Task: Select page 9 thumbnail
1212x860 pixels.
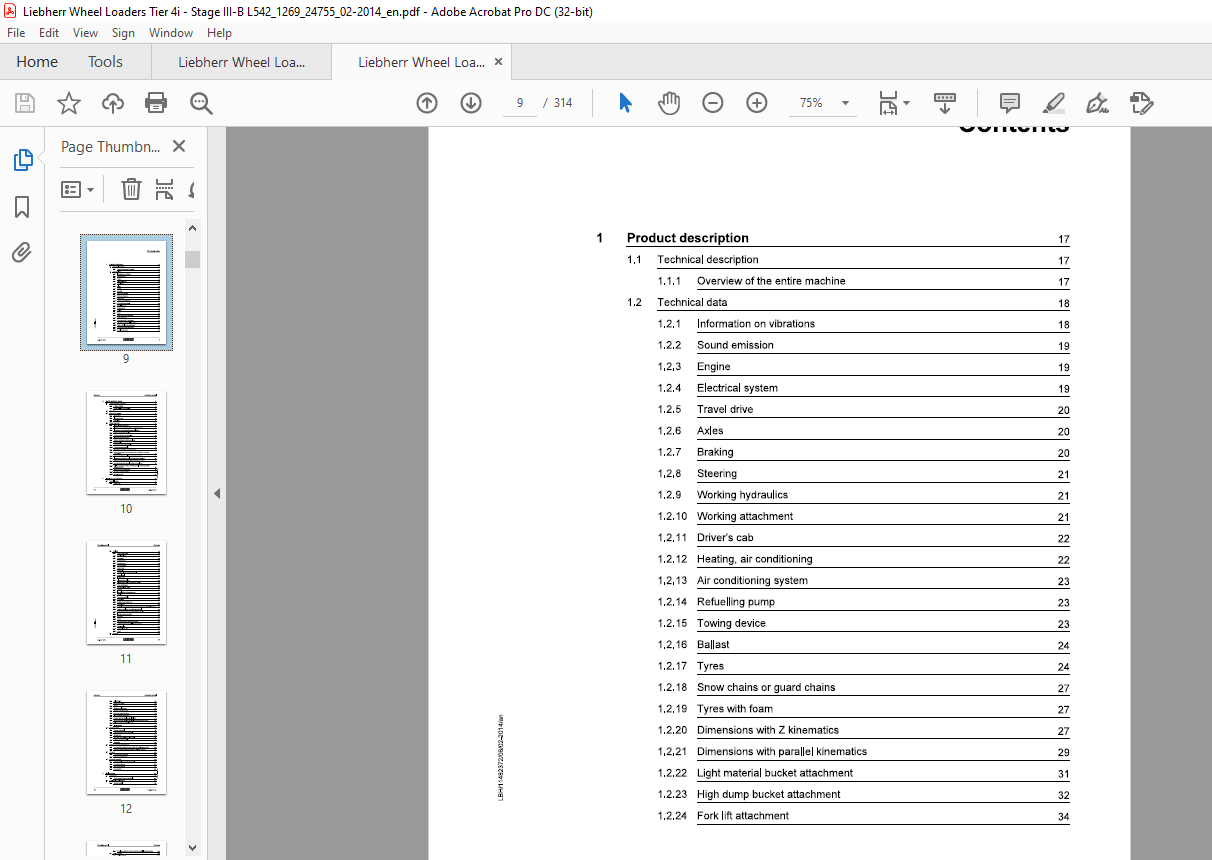Action: pos(126,293)
